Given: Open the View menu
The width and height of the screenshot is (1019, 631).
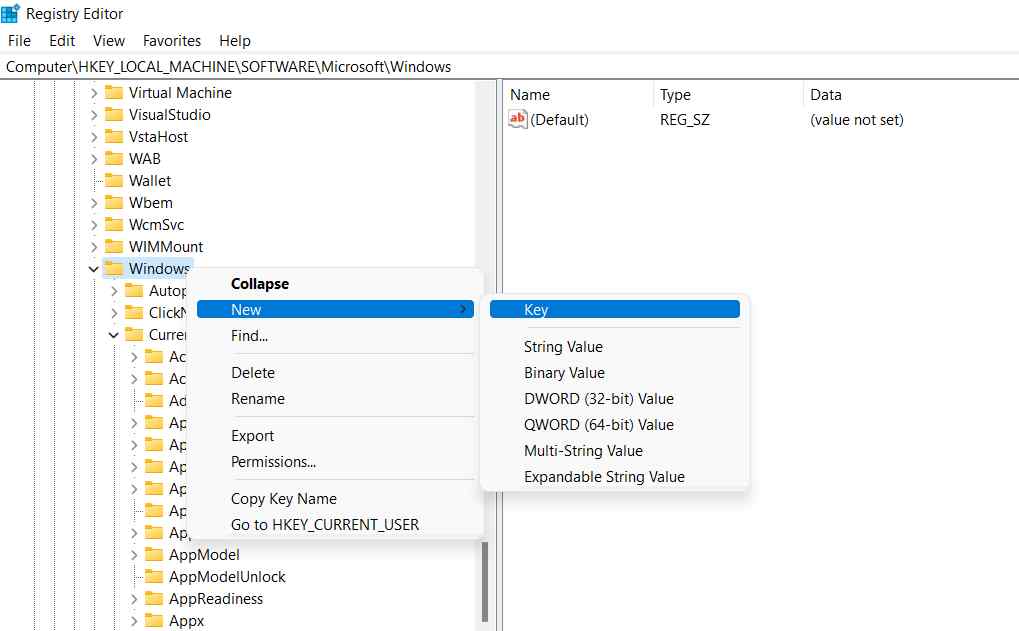Looking at the screenshot, I should coord(109,40).
